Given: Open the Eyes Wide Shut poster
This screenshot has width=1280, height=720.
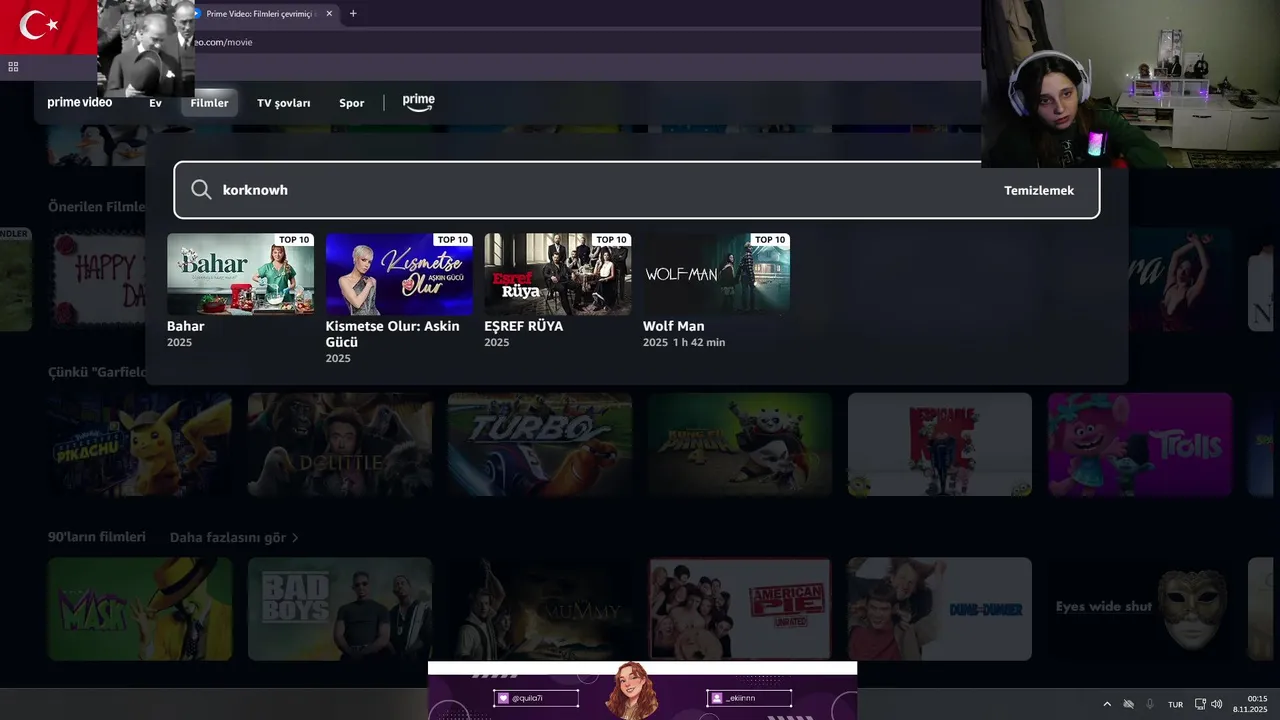Looking at the screenshot, I should pos(1140,609).
